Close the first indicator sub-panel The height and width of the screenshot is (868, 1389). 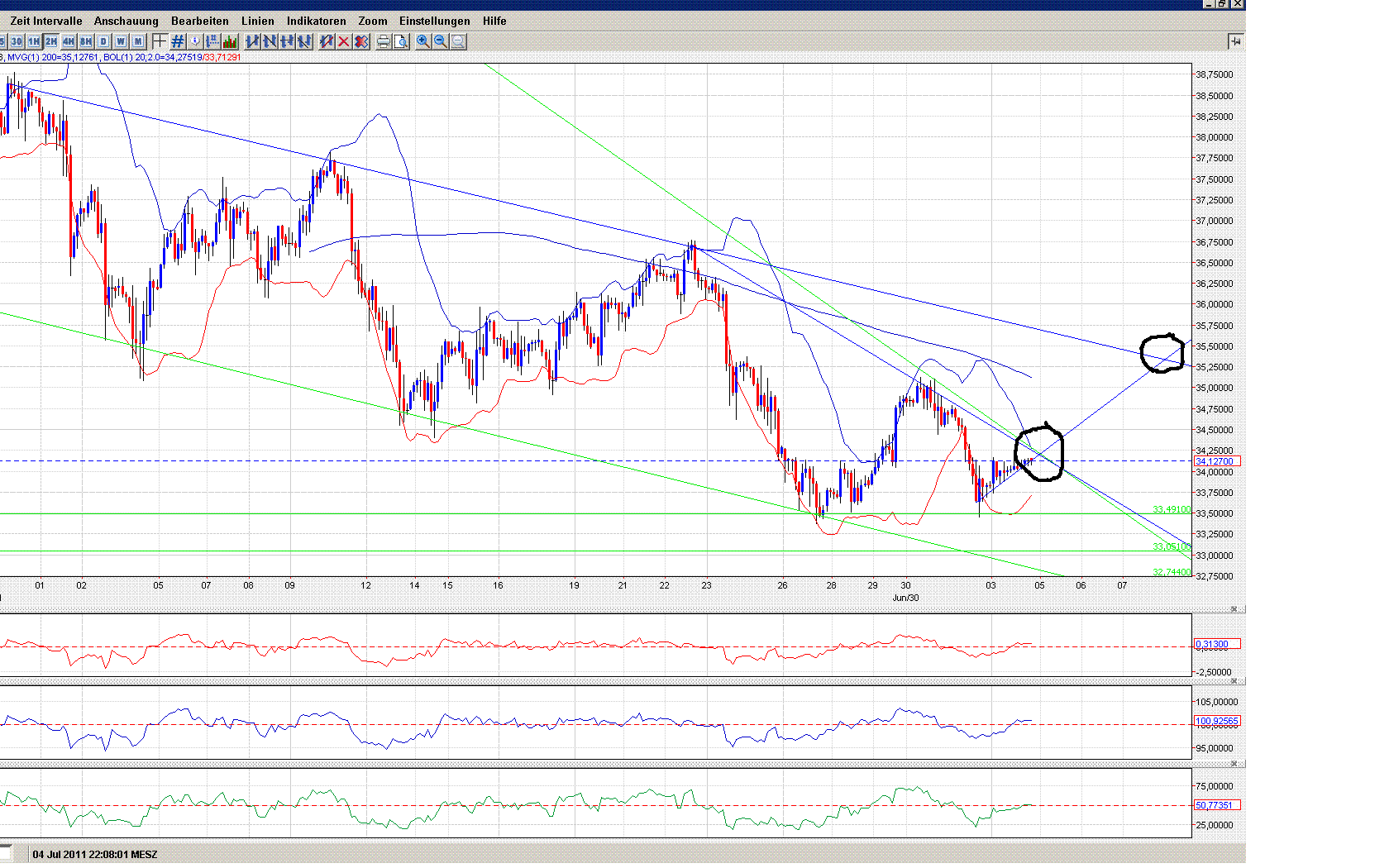[1234, 609]
